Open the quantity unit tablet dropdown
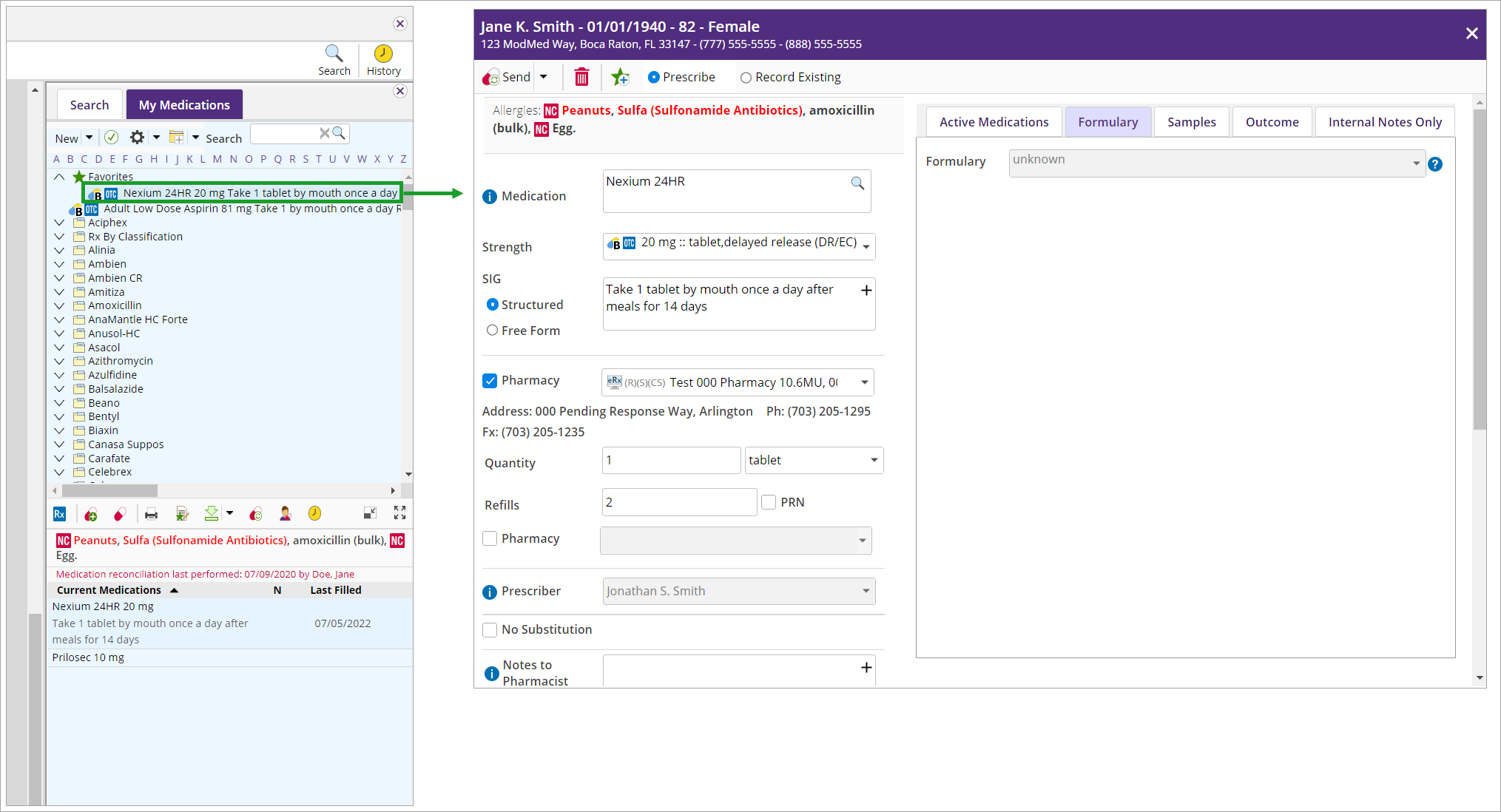The height and width of the screenshot is (812, 1501). coord(814,460)
